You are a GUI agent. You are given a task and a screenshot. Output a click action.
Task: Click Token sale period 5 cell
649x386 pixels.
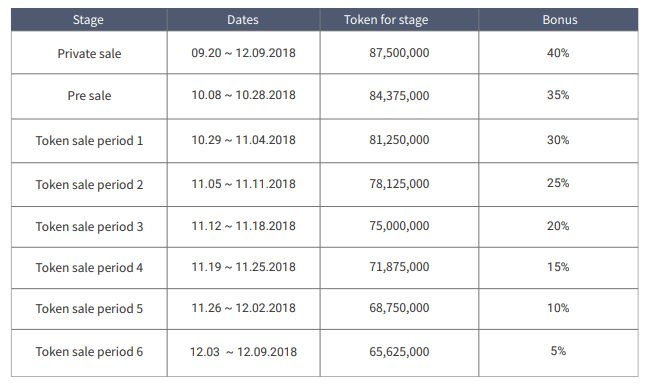tap(89, 309)
